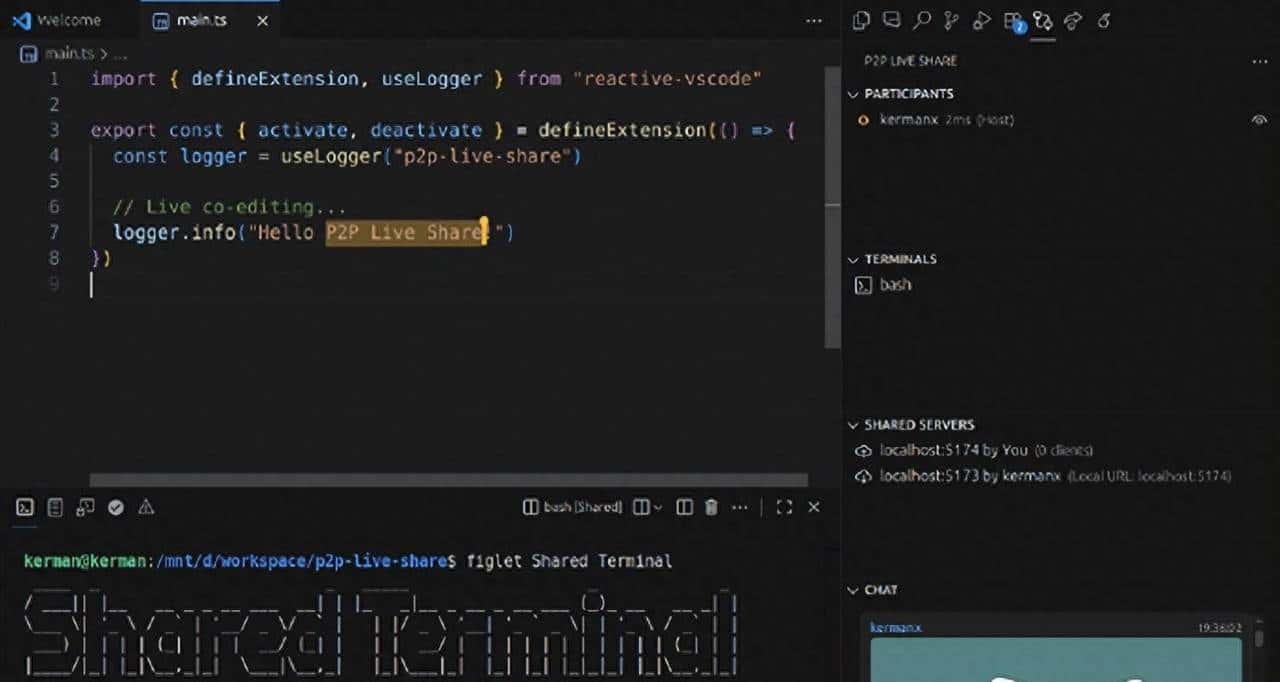Click the Terminal icon in panel toolbar
Screen dimensions: 1280x682
tap(24, 507)
